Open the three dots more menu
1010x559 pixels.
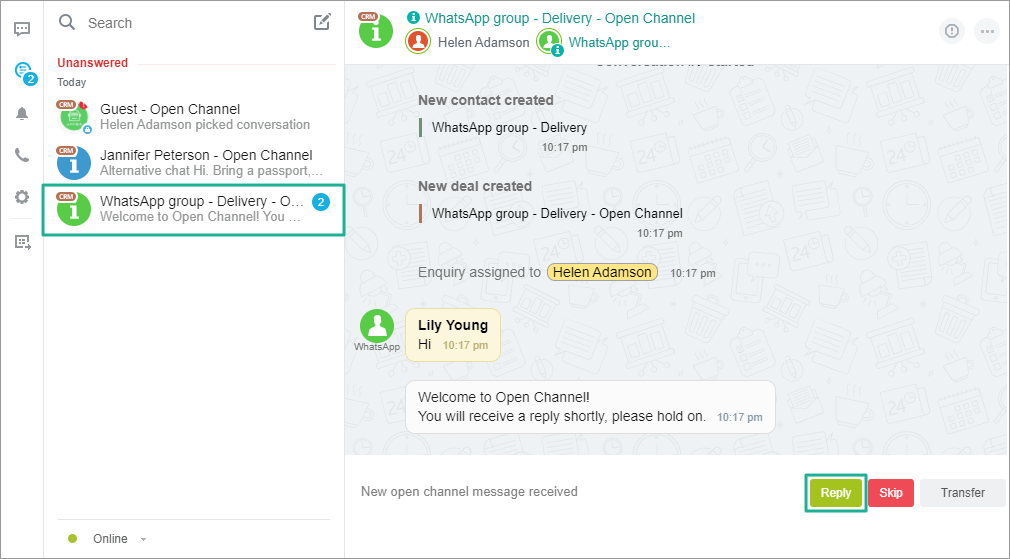click(987, 31)
